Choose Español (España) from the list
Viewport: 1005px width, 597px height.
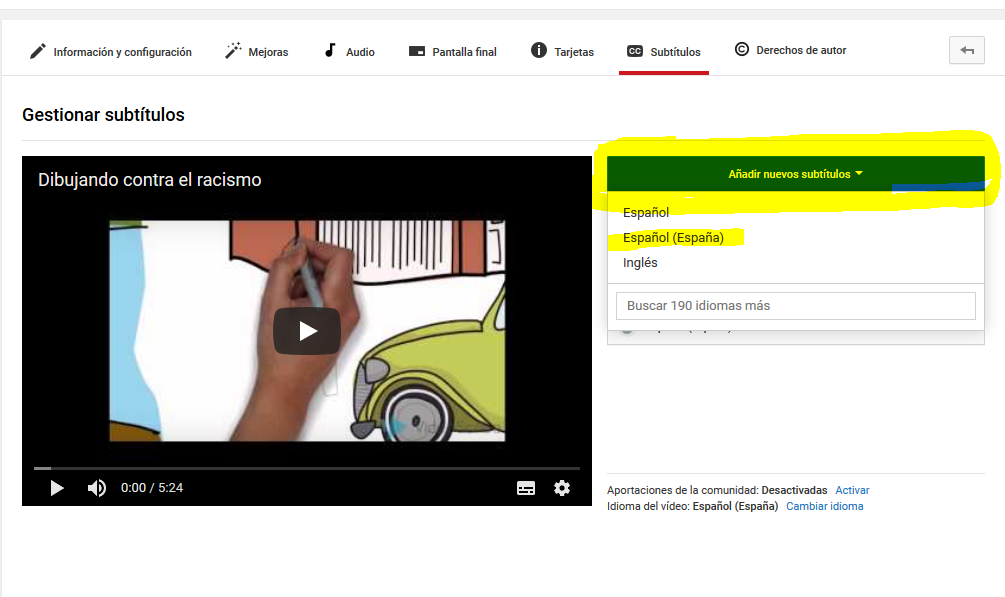coord(673,238)
